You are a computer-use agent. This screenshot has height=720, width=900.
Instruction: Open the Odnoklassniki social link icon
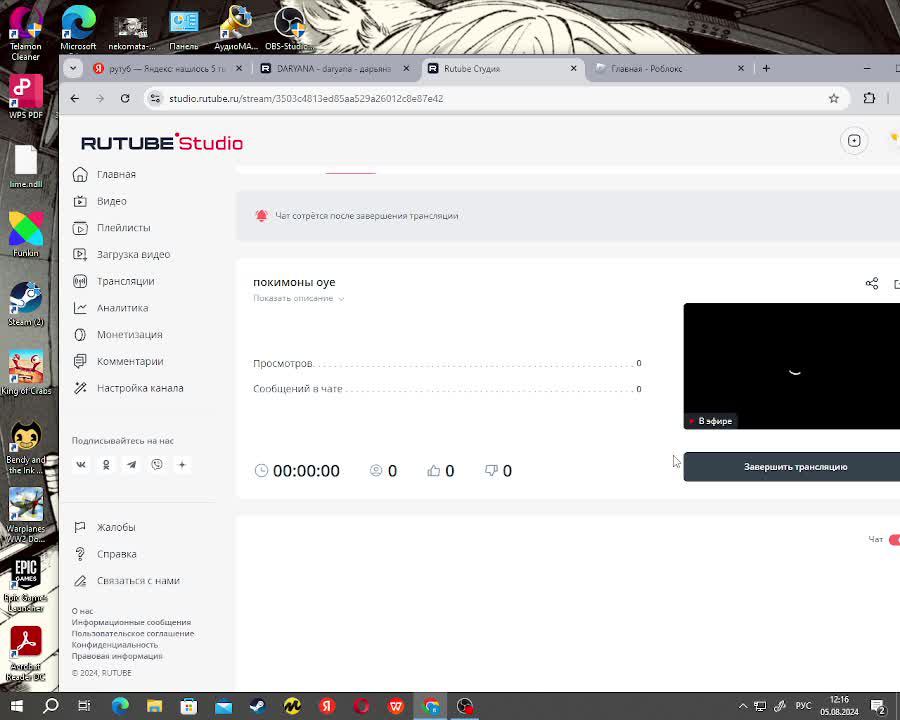point(106,464)
